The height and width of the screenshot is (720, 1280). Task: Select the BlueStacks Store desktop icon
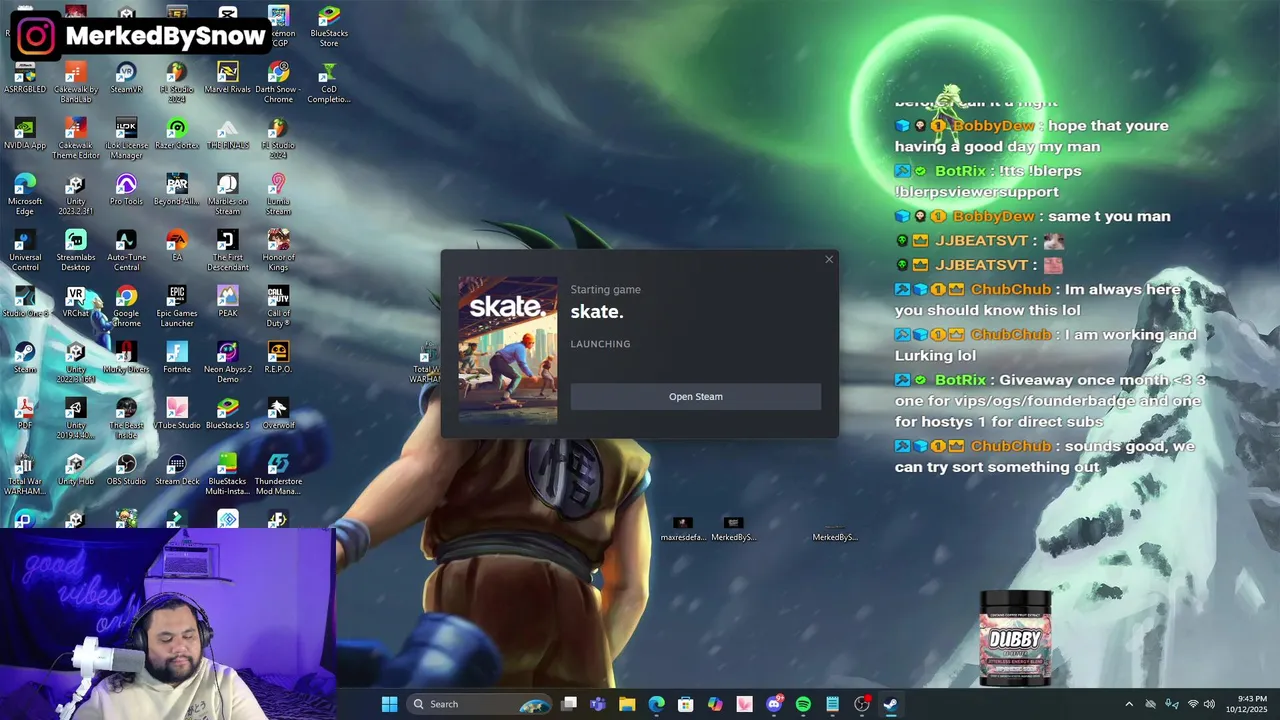coord(329,26)
